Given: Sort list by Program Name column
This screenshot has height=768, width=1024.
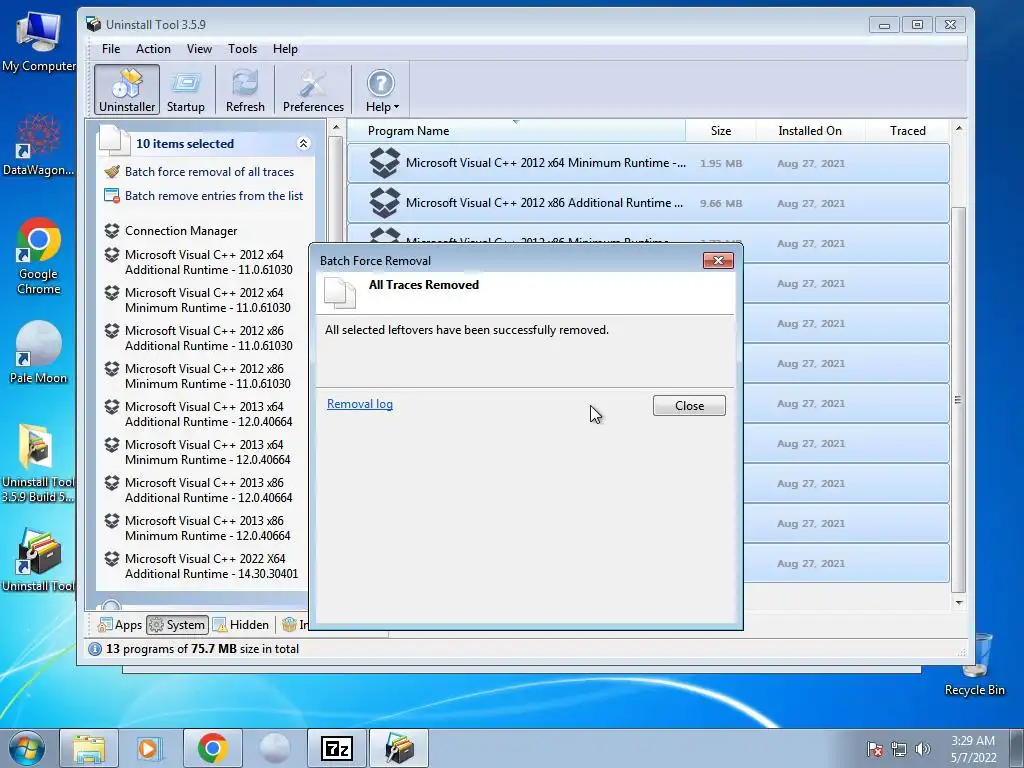Looking at the screenshot, I should coord(516,131).
